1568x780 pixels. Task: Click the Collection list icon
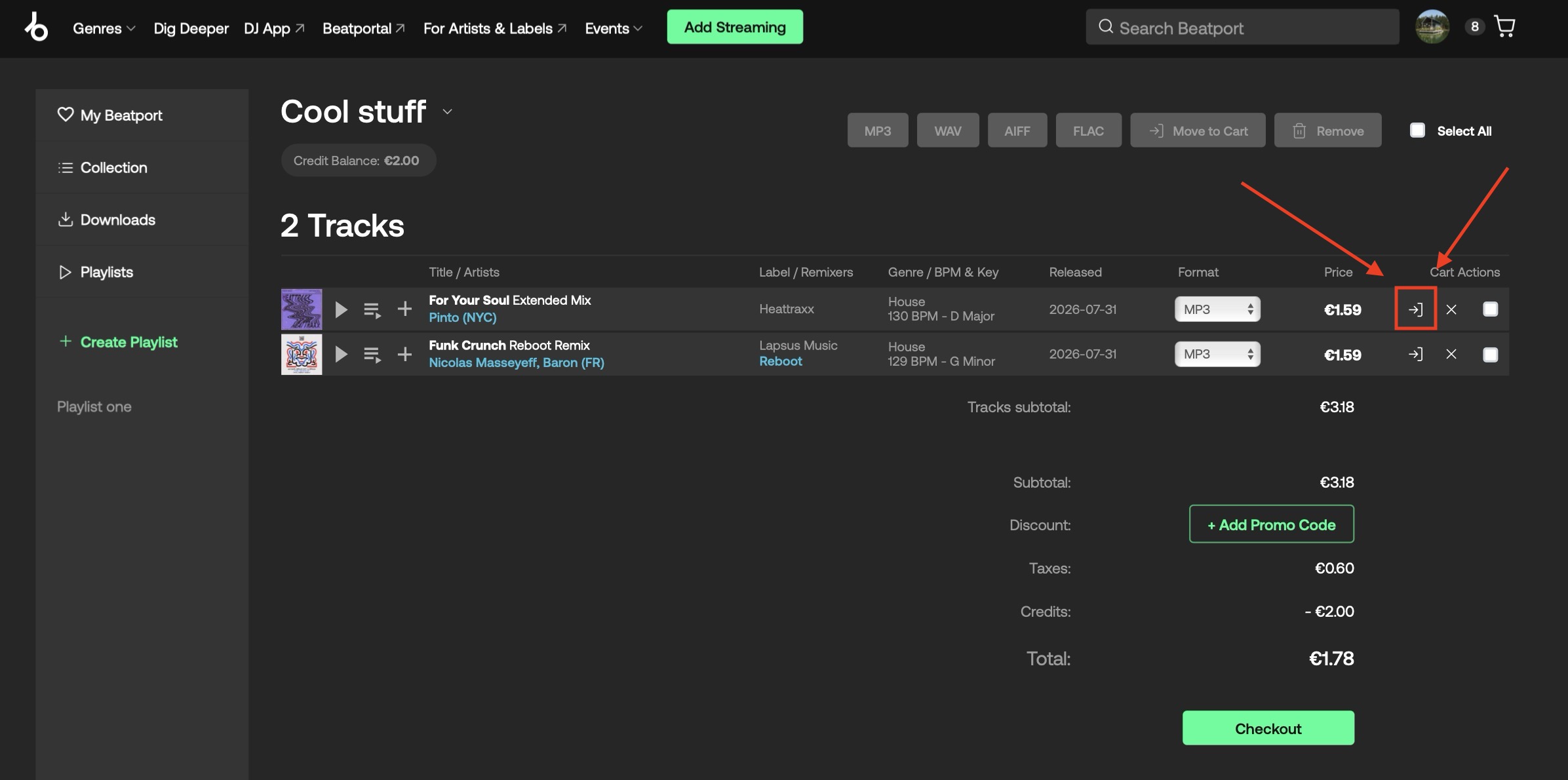(x=65, y=168)
